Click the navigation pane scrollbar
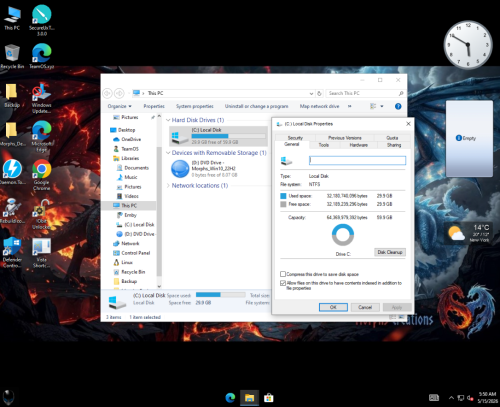Screen dimensions: 500x407 tap(159, 212)
